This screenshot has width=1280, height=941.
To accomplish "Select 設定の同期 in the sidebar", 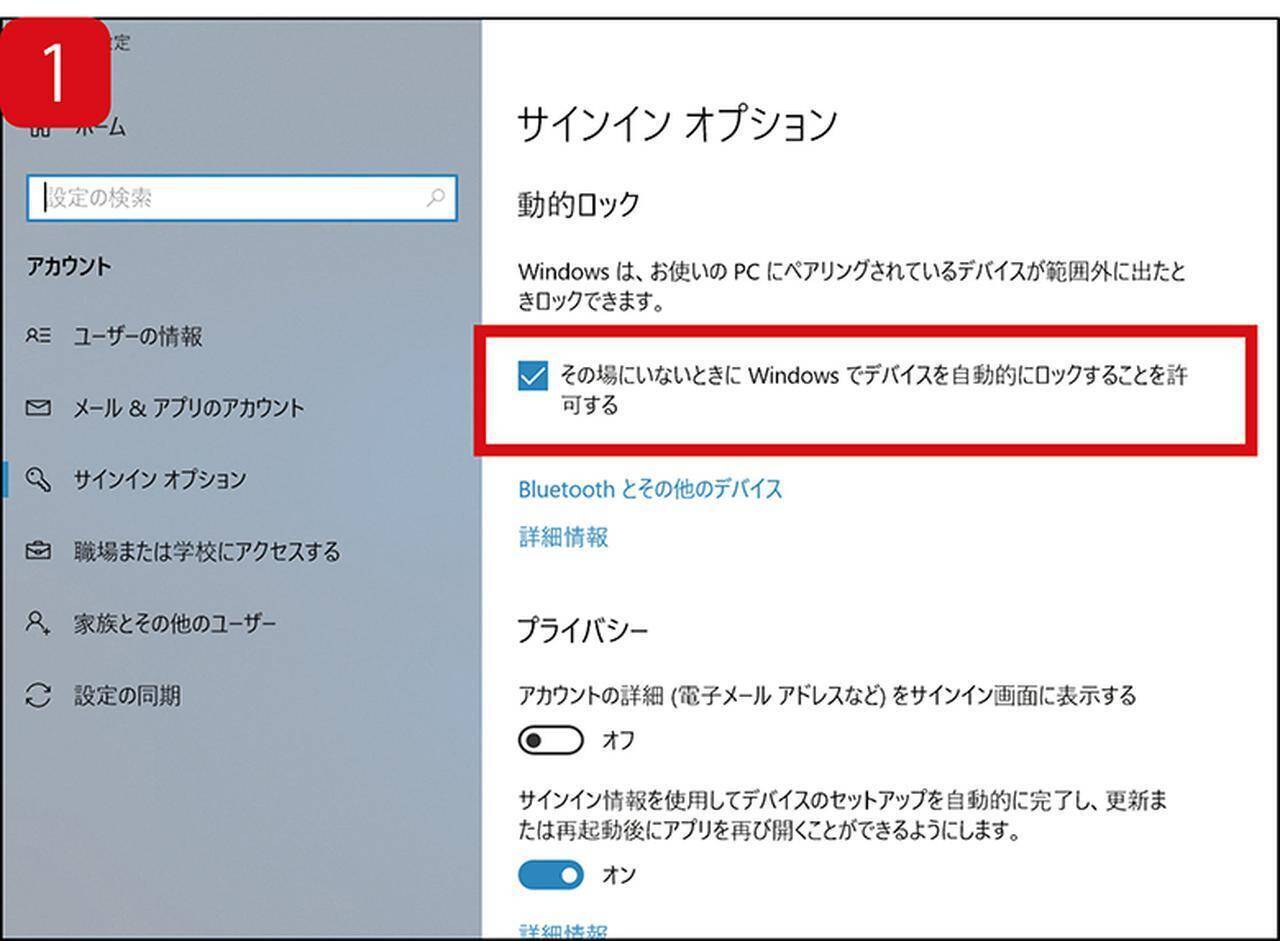I will click(x=127, y=695).
